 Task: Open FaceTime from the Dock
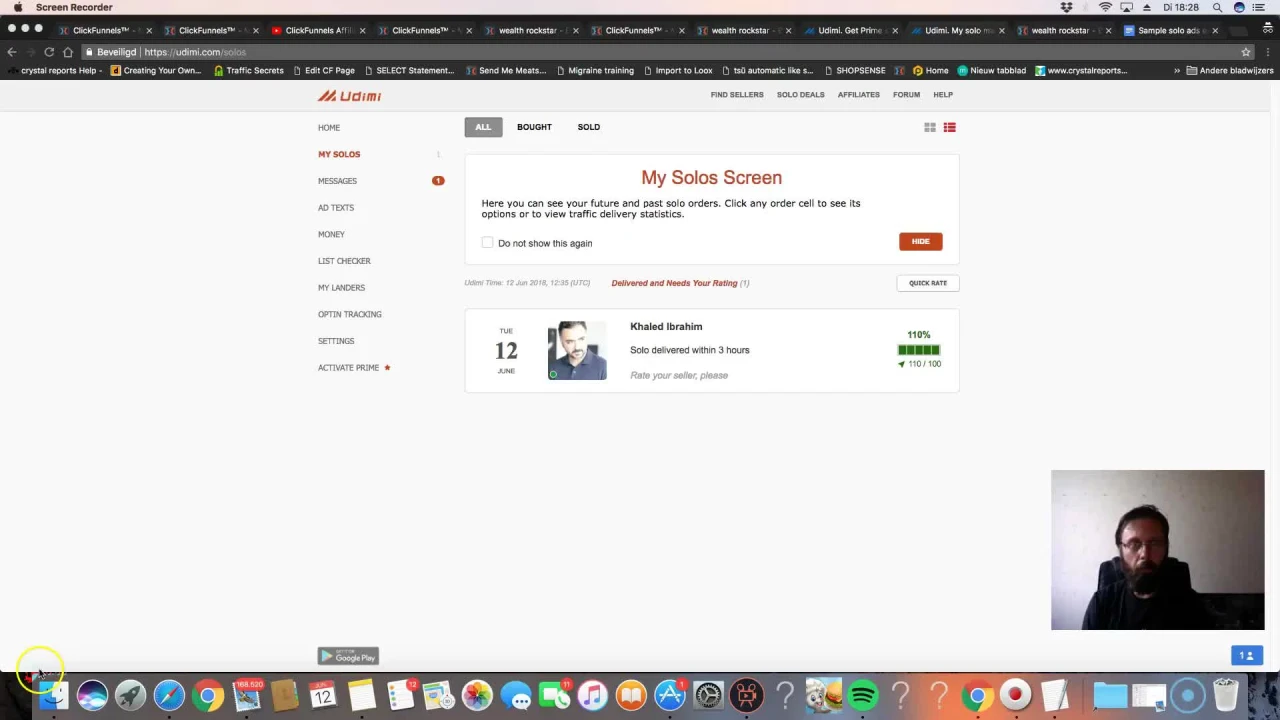(x=554, y=695)
